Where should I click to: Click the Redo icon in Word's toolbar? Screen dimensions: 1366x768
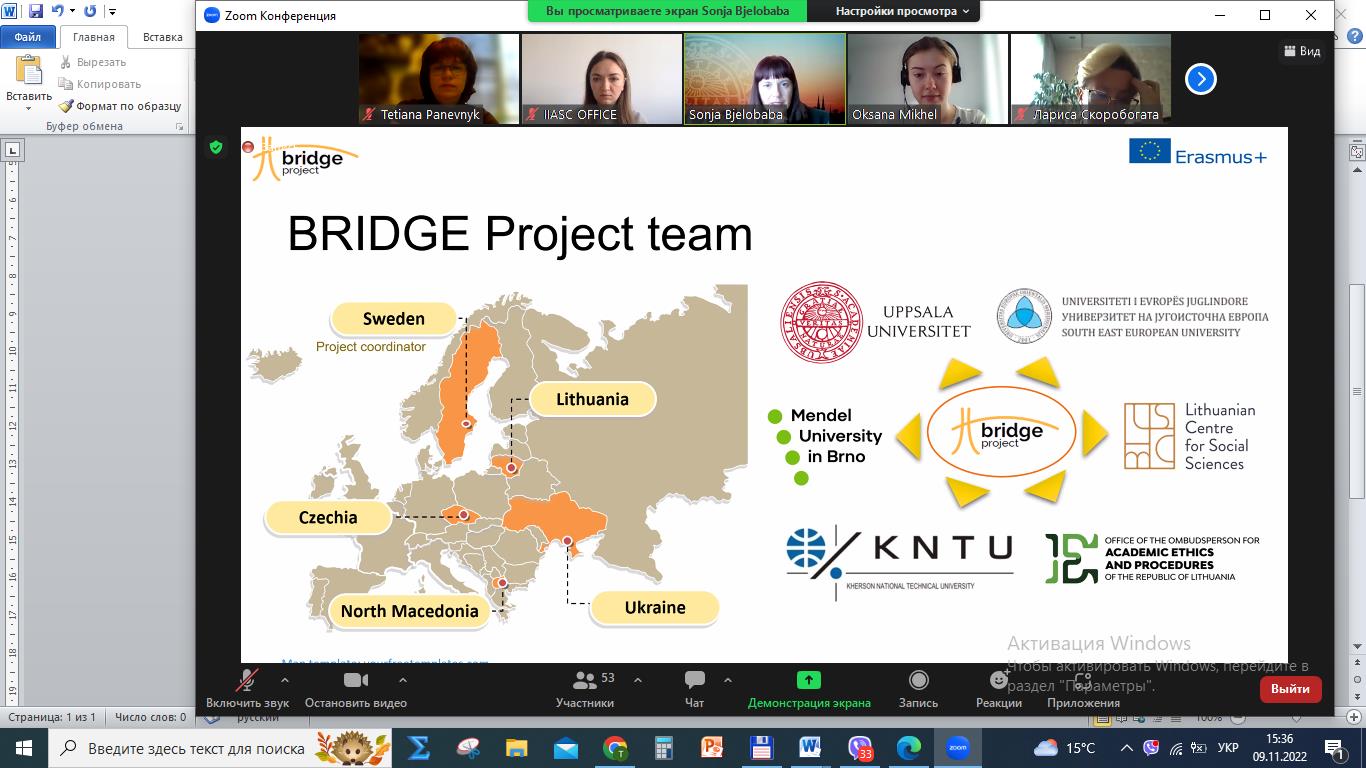pyautogui.click(x=90, y=12)
